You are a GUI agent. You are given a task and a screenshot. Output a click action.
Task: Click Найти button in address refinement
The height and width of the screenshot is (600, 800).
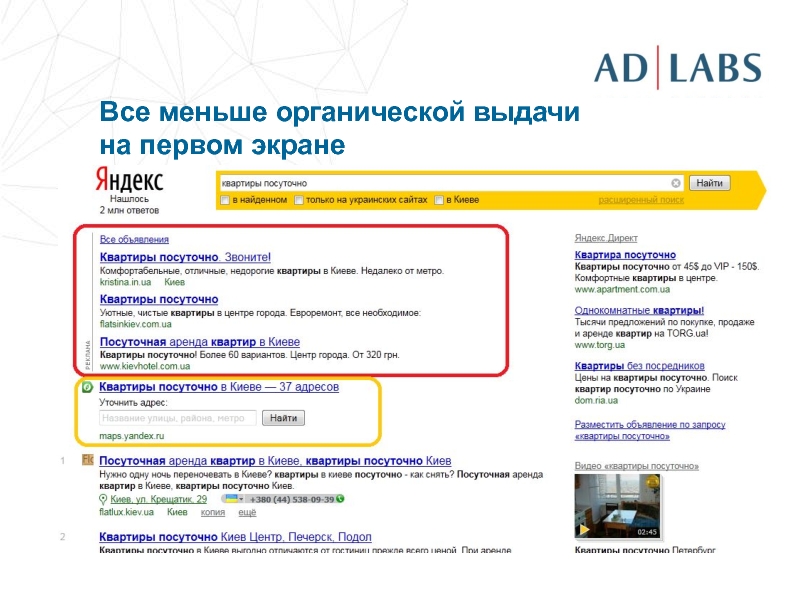283,418
